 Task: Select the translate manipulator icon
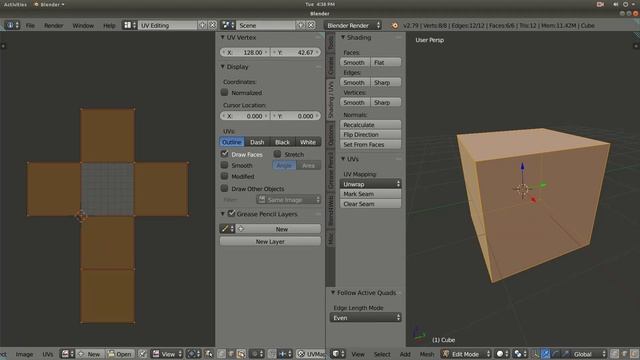click(546, 354)
